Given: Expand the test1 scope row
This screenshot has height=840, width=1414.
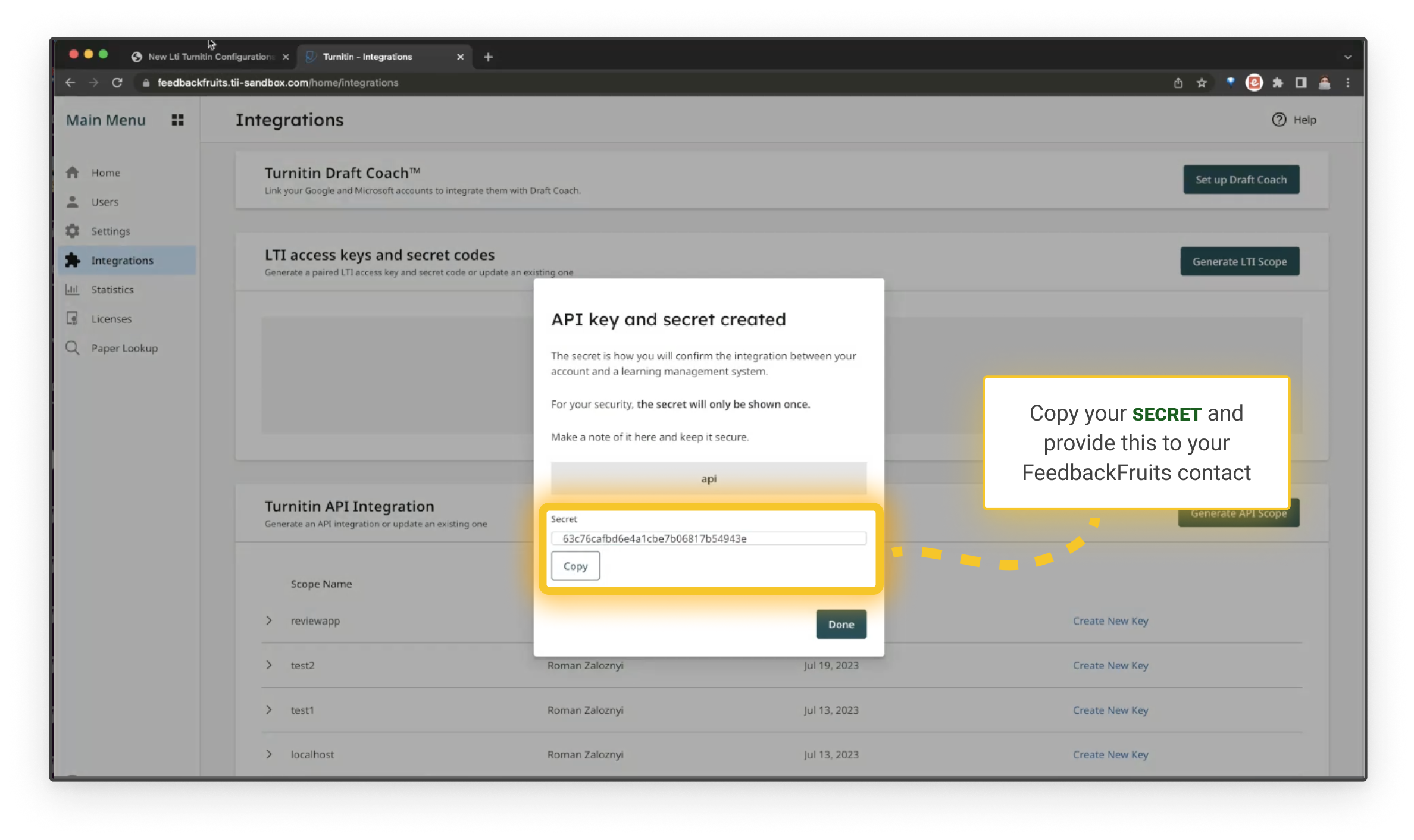Looking at the screenshot, I should click(x=269, y=710).
